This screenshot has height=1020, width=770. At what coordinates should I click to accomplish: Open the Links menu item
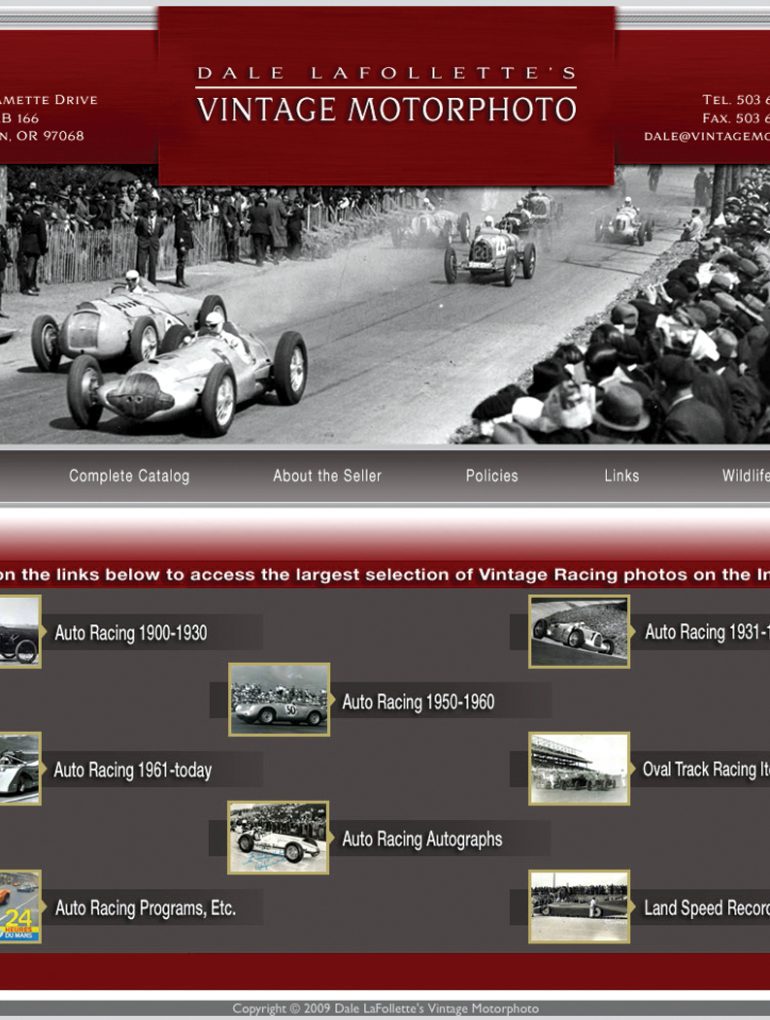click(x=621, y=476)
